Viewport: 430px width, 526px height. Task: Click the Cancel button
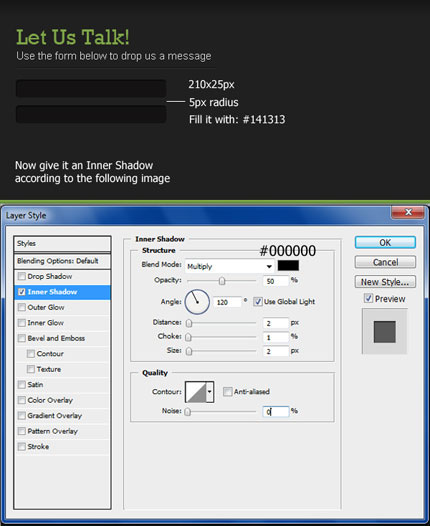[x=385, y=262]
